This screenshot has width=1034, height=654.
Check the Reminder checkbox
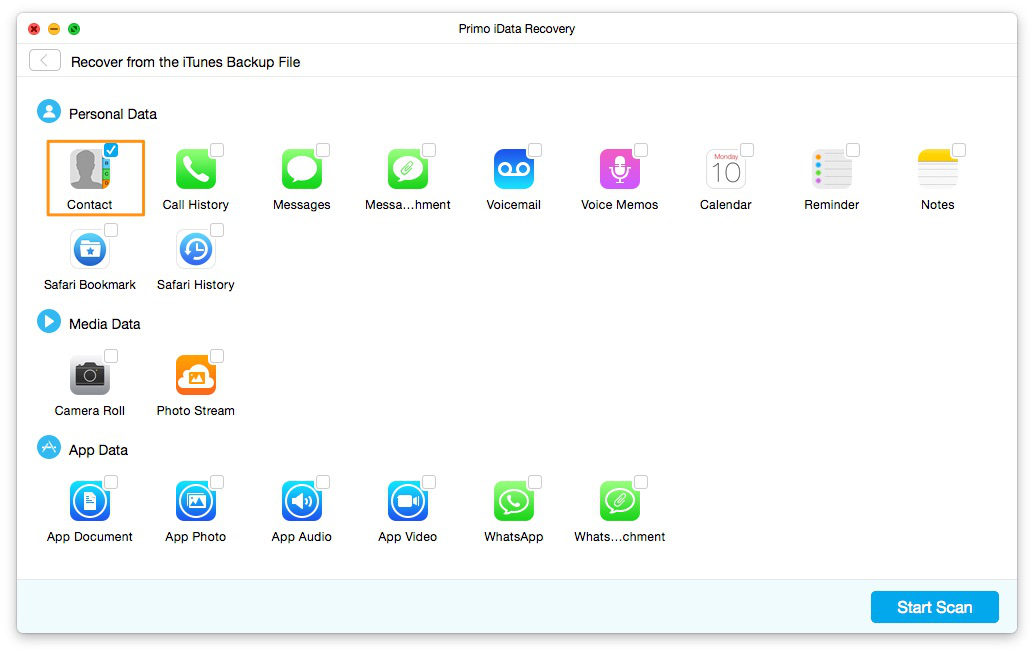853,150
